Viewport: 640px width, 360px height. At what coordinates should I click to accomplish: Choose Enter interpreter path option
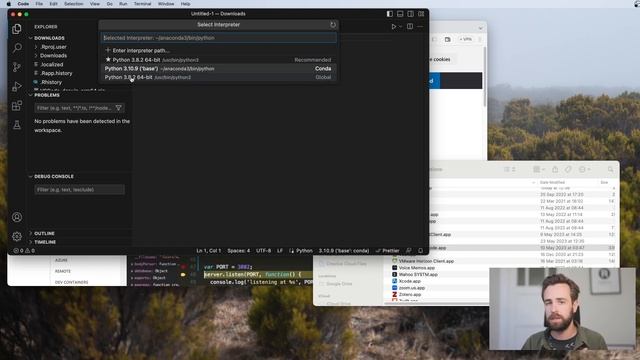tap(219, 51)
